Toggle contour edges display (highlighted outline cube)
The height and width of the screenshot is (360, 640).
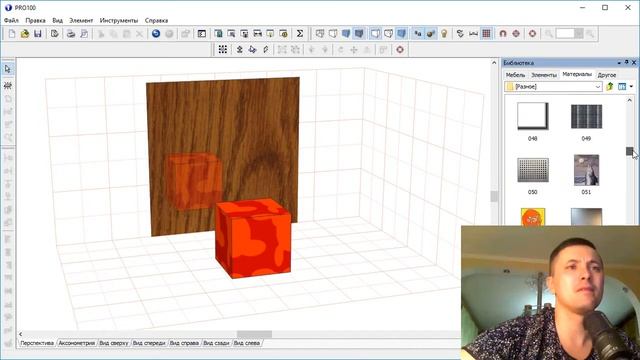point(375,34)
